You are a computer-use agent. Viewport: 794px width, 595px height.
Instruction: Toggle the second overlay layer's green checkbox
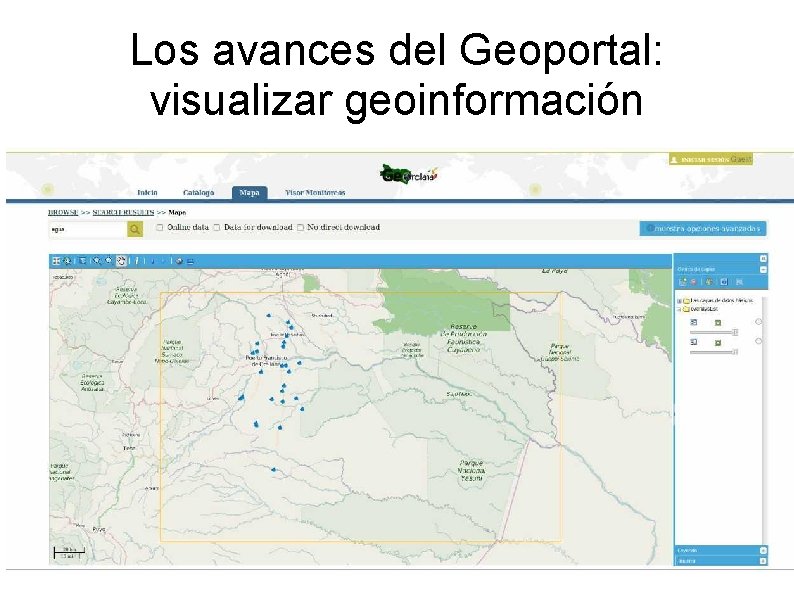point(718,343)
